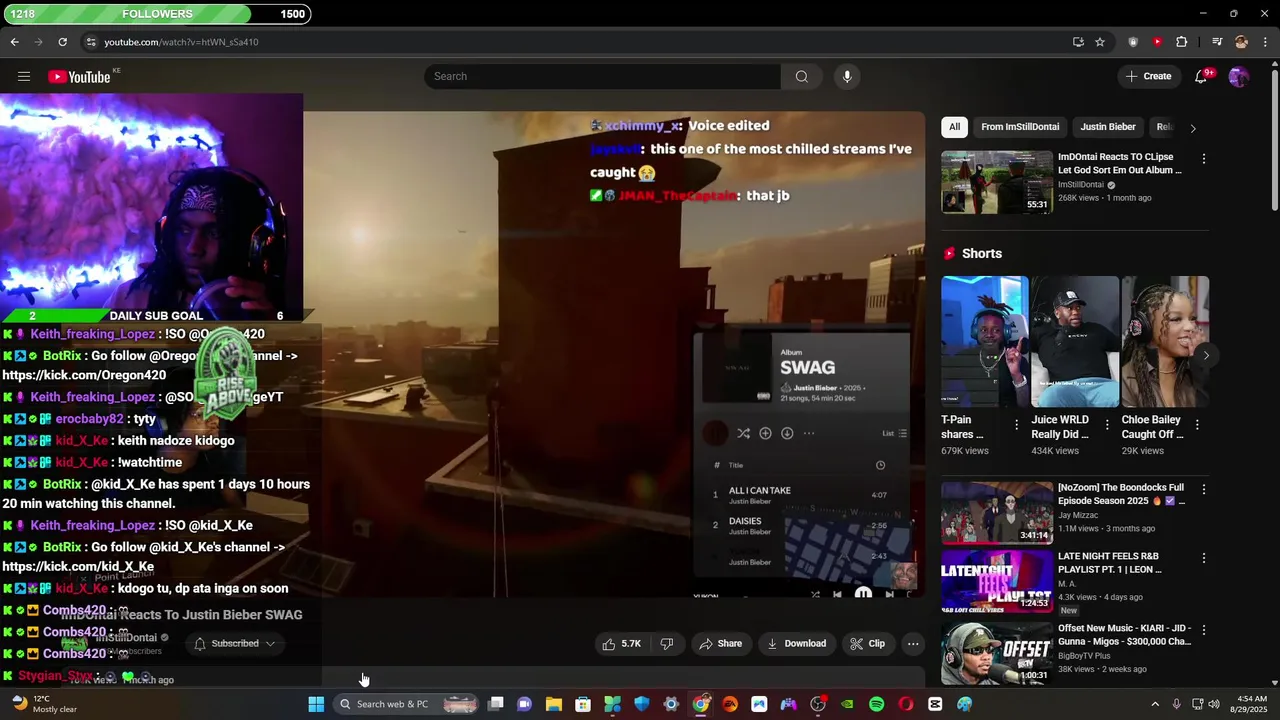The image size is (1280, 720).
Task: Click the Clip button
Action: [867, 644]
